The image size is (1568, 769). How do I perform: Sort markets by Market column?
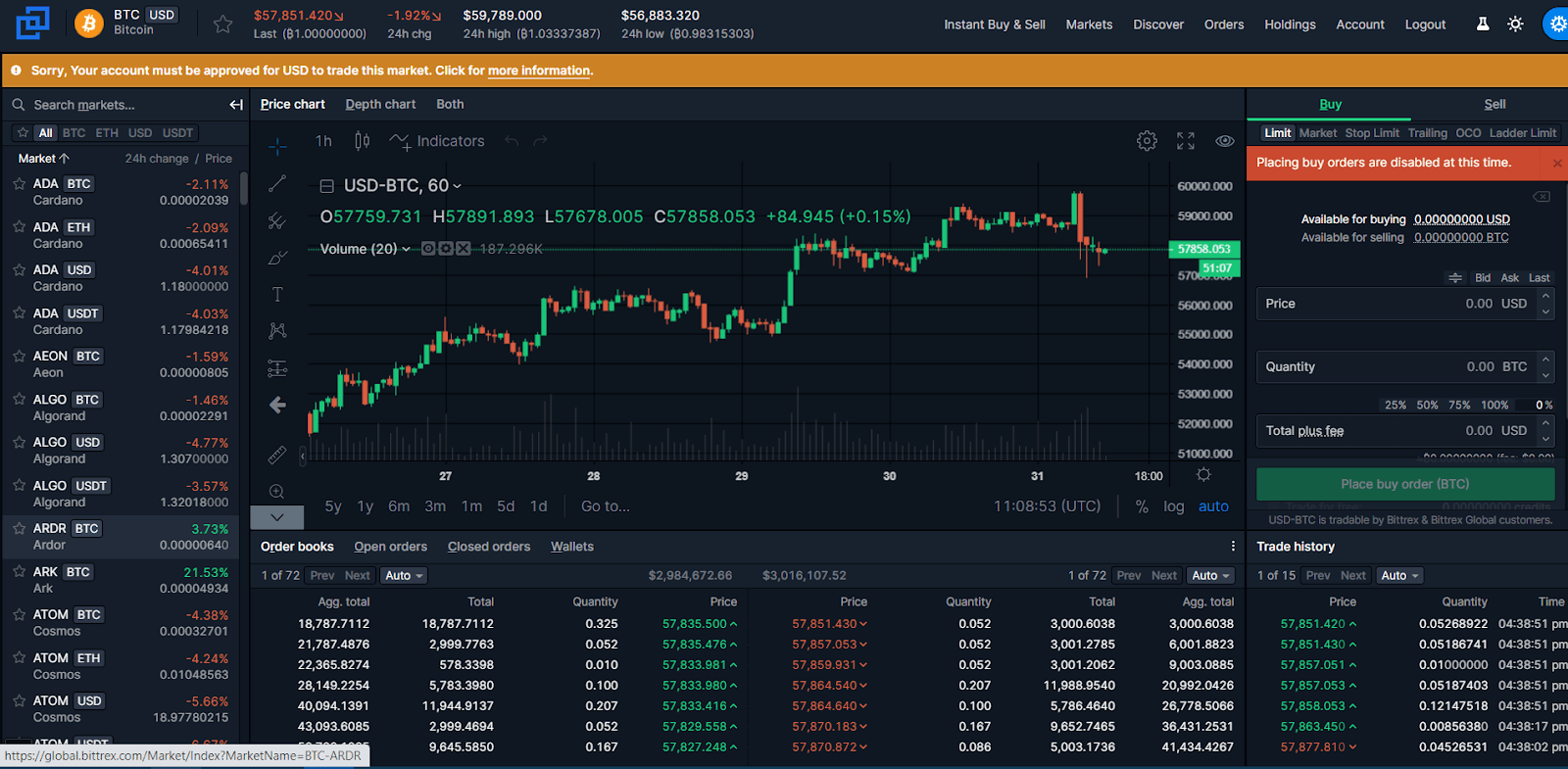(x=44, y=159)
